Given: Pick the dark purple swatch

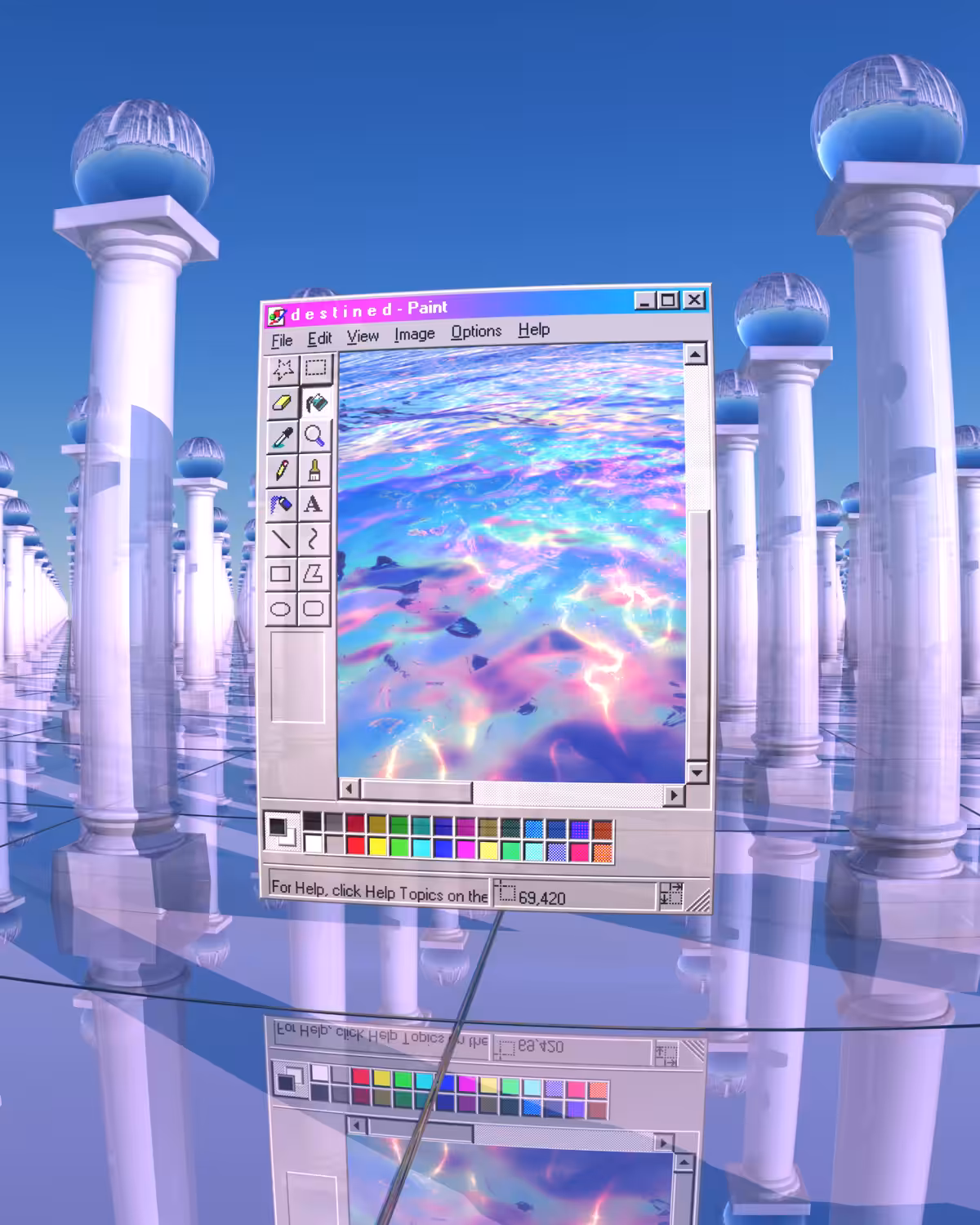Looking at the screenshot, I should point(465,826).
